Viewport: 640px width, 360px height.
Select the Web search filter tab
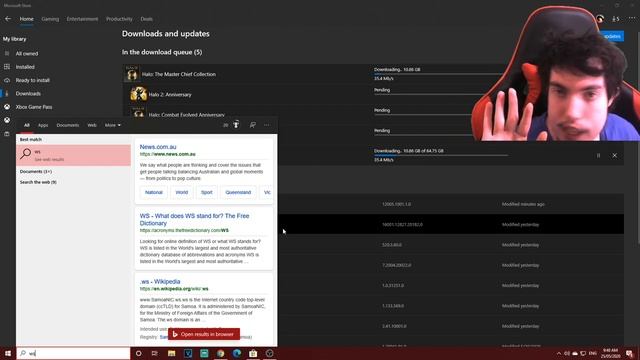coord(92,125)
